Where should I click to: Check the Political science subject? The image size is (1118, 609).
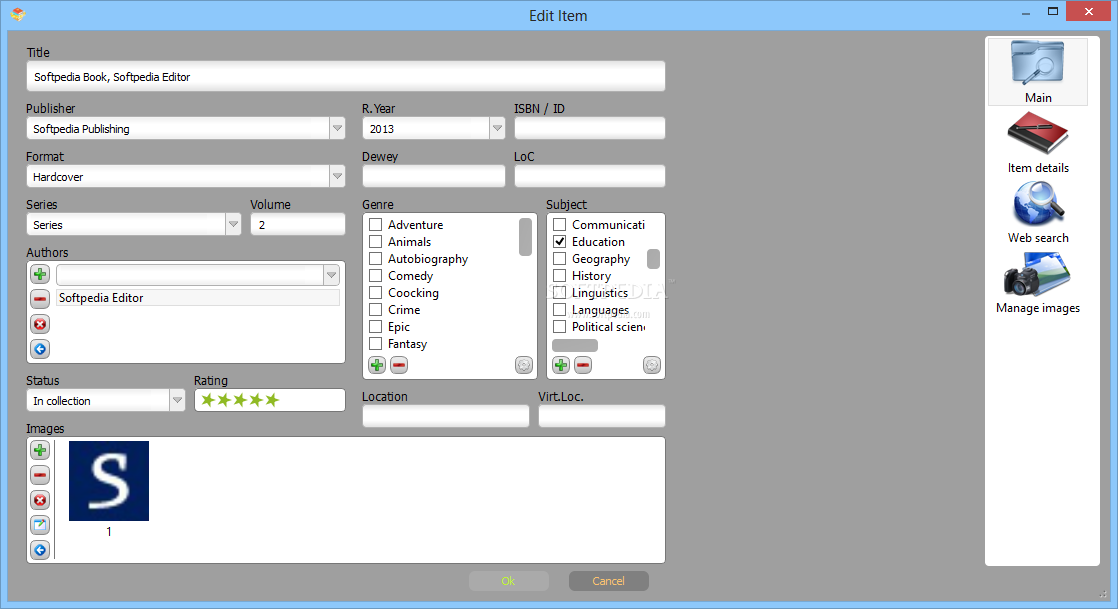(x=560, y=327)
